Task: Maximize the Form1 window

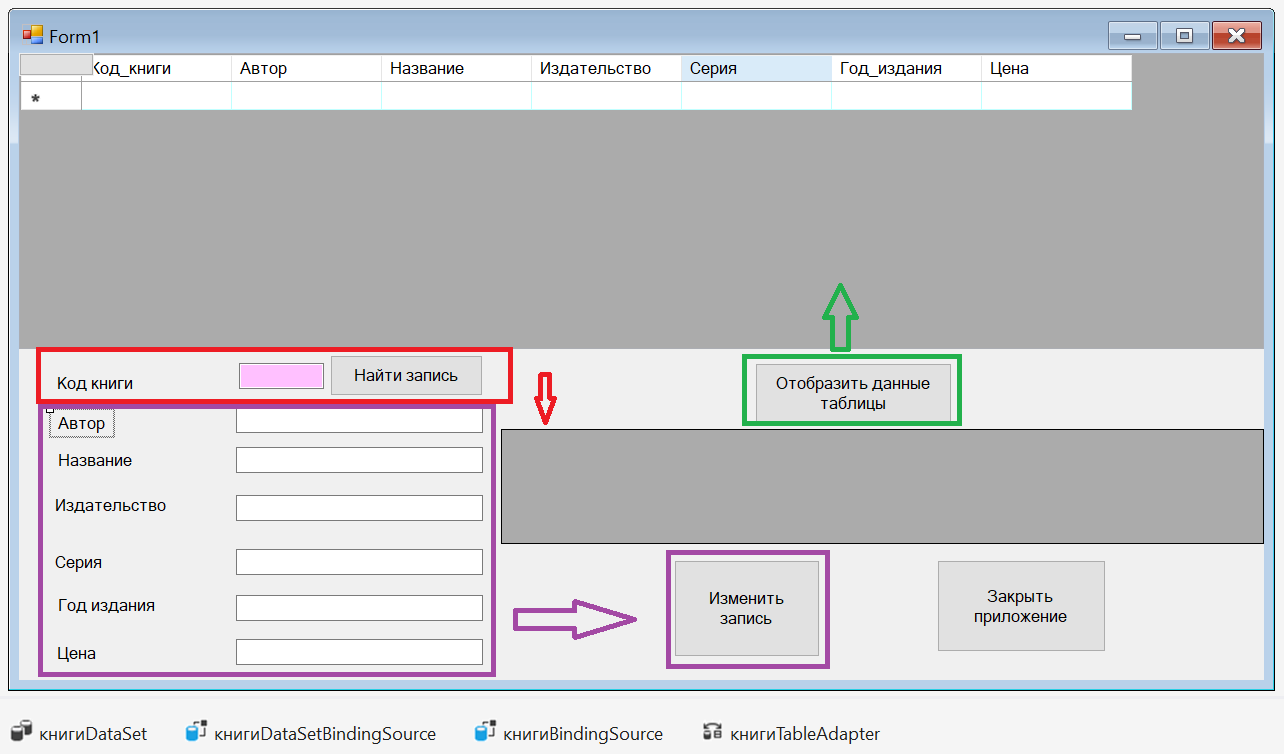Action: (1184, 36)
